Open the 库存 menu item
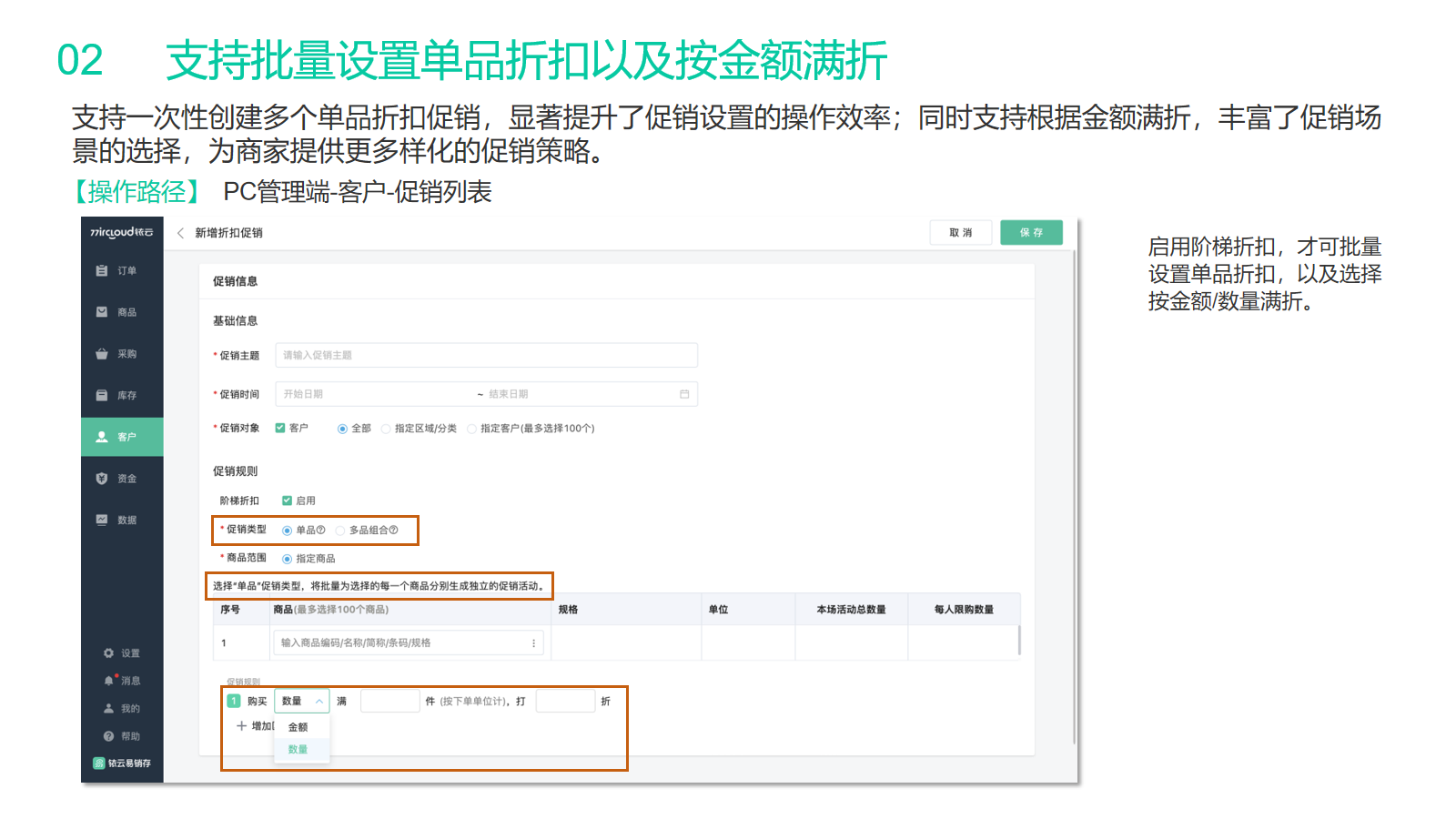 click(x=122, y=395)
